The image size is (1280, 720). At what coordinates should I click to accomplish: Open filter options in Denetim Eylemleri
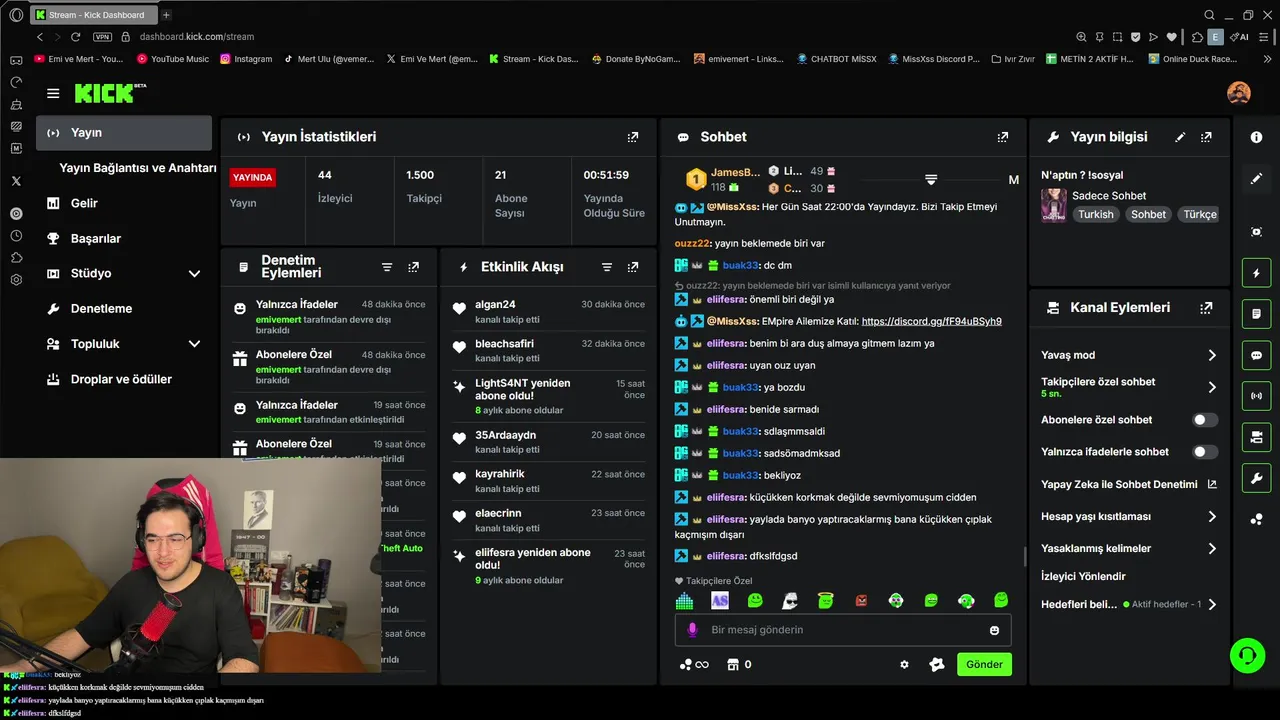387,267
